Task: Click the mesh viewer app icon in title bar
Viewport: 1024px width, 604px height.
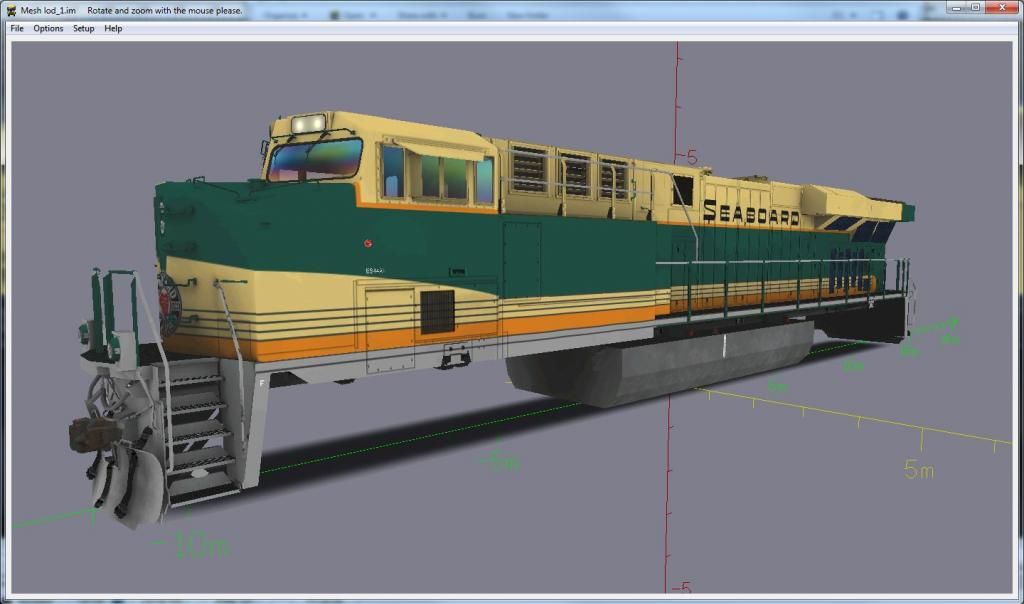Action: click(x=10, y=10)
